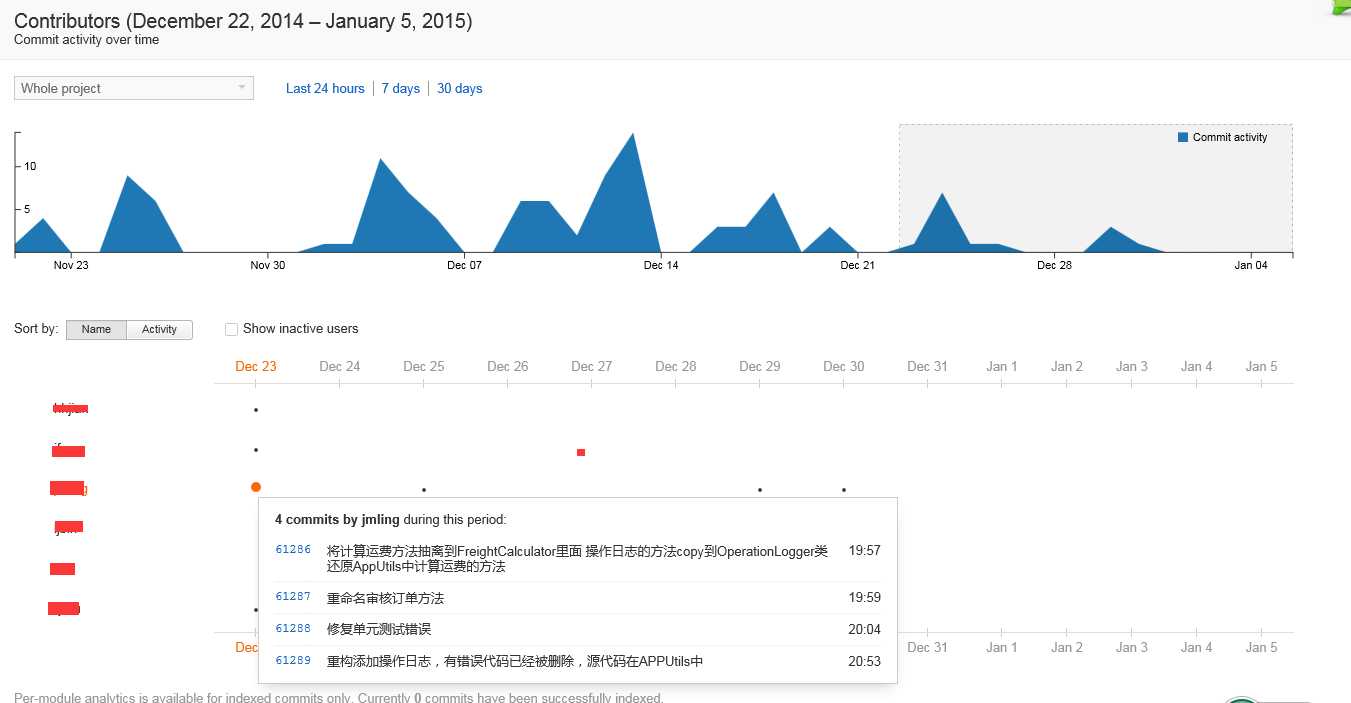Click the red commit marker under Dec 27
The width and height of the screenshot is (1351, 703).
[580, 453]
